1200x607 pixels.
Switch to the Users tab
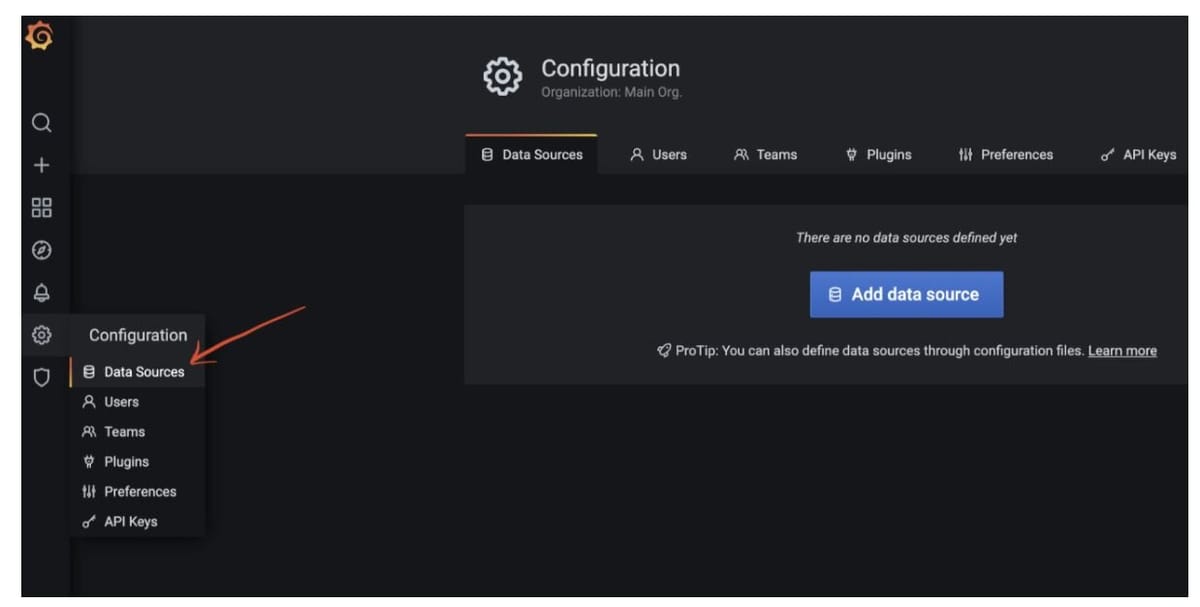658,154
